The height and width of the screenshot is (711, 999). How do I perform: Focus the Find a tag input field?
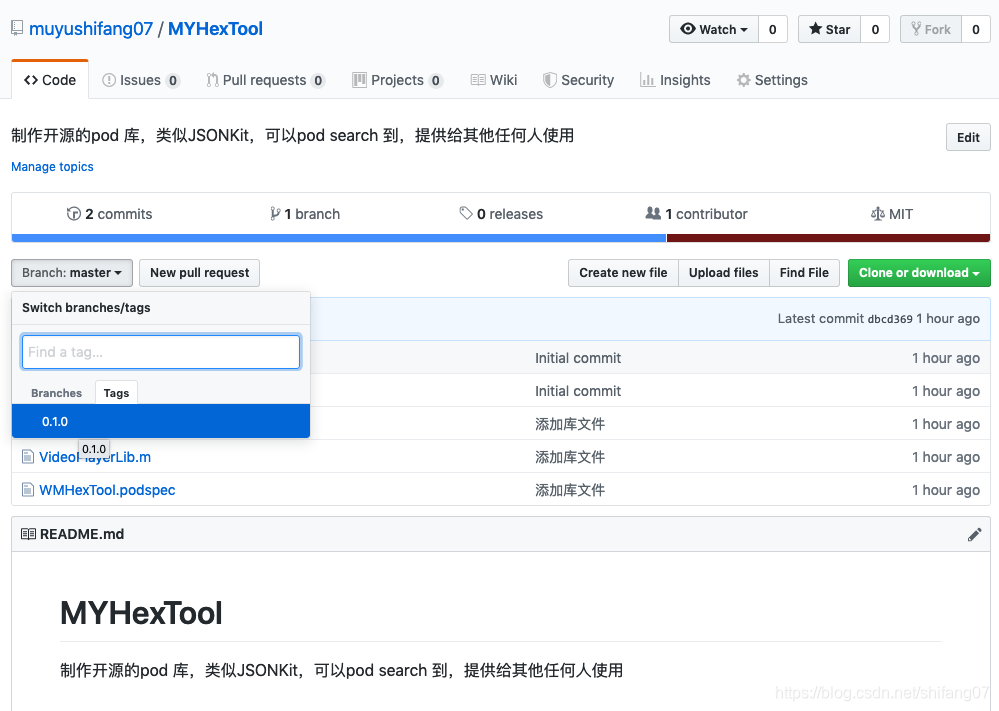pos(161,352)
